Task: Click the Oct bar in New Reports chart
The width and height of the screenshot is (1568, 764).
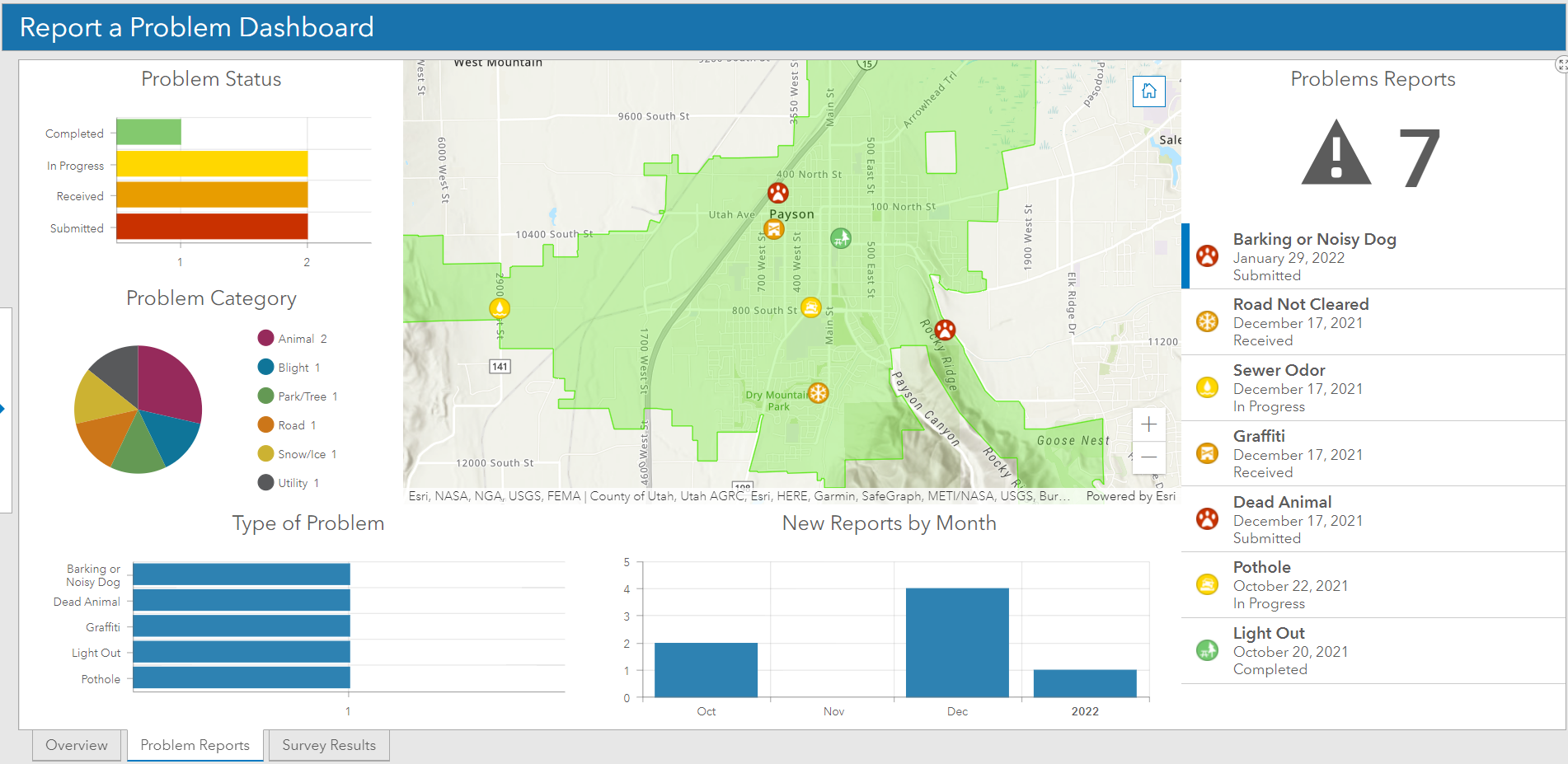Action: [706, 670]
